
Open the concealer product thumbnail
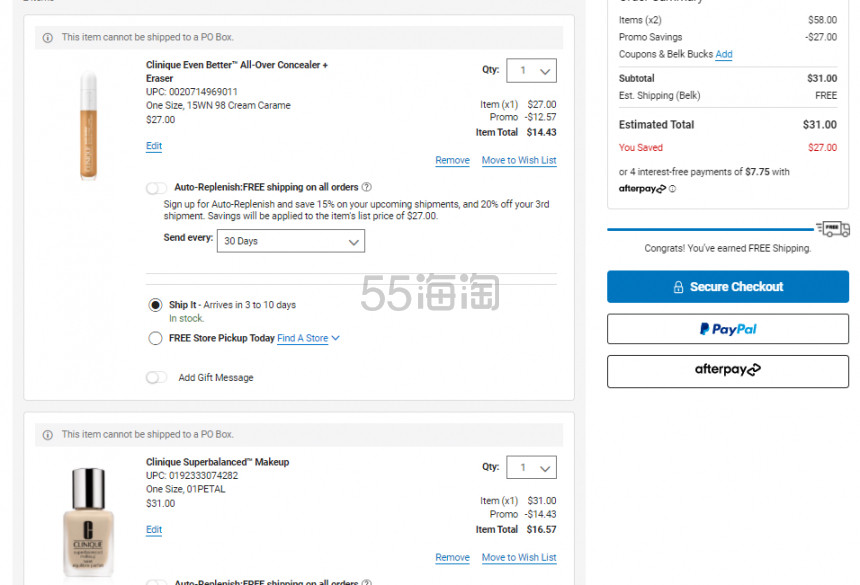pos(88,125)
